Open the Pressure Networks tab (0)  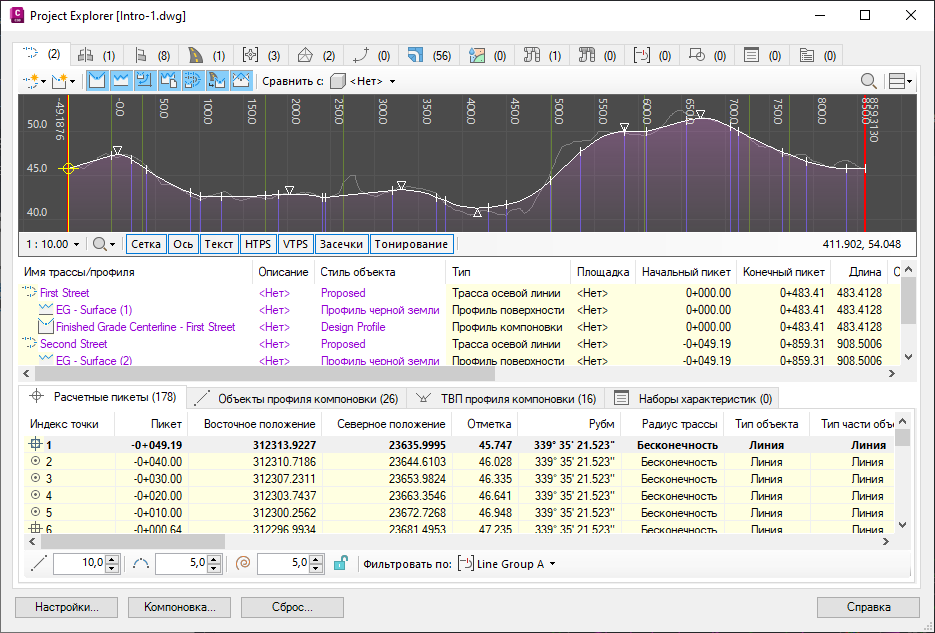tap(597, 55)
